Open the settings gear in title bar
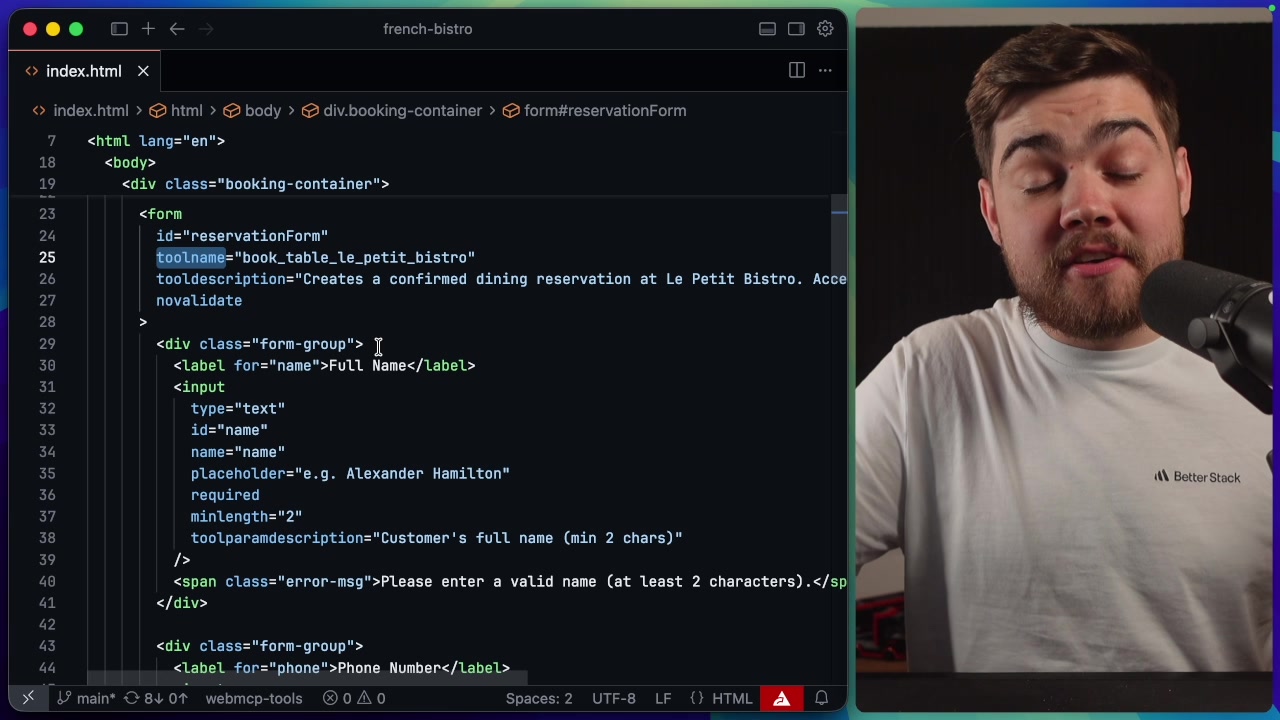The image size is (1280, 720). 825,29
